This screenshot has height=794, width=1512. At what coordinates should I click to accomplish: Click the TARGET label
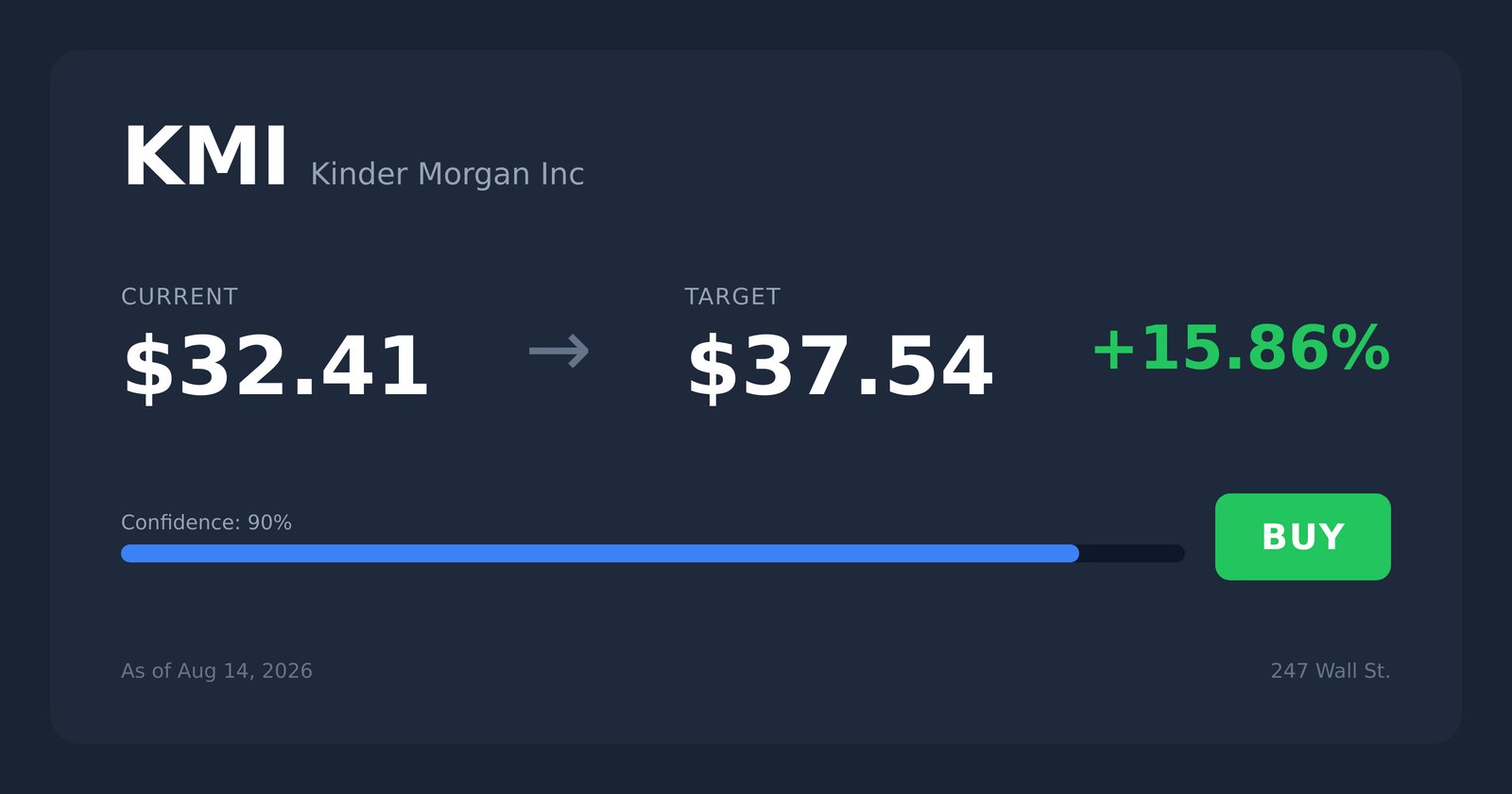pos(732,297)
